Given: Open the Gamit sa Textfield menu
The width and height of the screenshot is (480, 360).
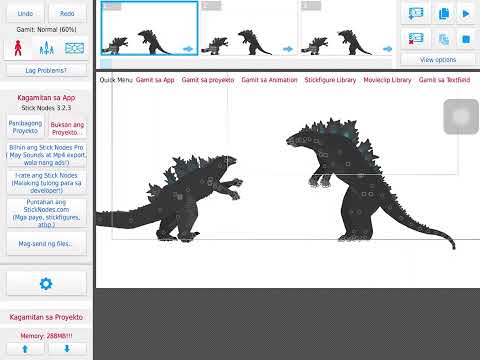Looking at the screenshot, I should (x=444, y=80).
